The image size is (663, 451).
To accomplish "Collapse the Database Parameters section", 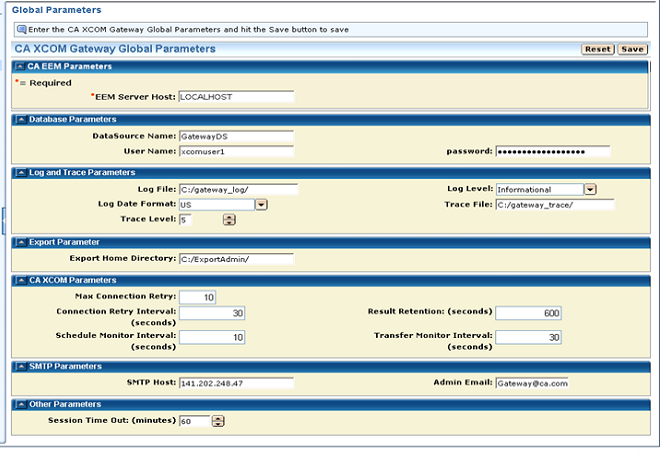I will pyautogui.click(x=21, y=120).
